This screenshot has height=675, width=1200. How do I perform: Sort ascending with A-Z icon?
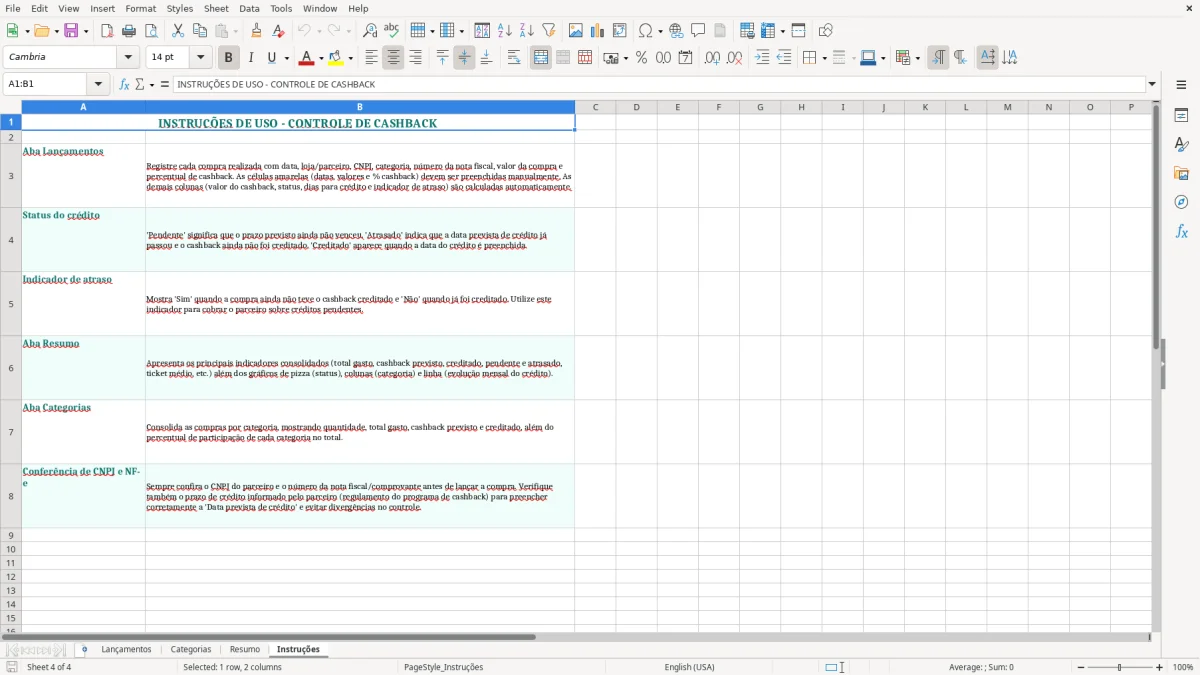505,31
